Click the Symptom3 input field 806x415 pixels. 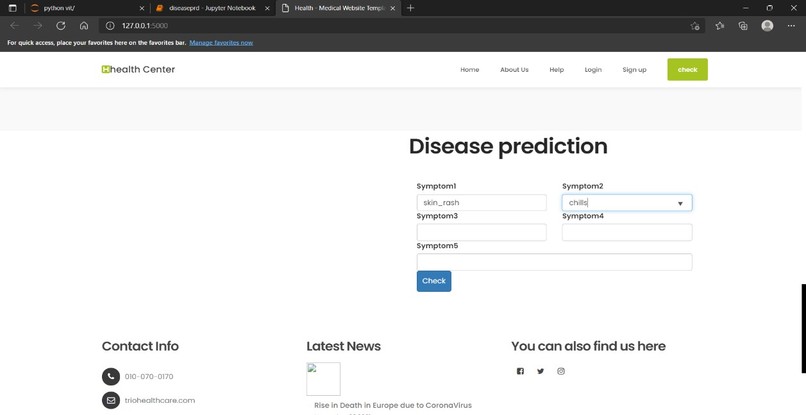pyautogui.click(x=482, y=232)
